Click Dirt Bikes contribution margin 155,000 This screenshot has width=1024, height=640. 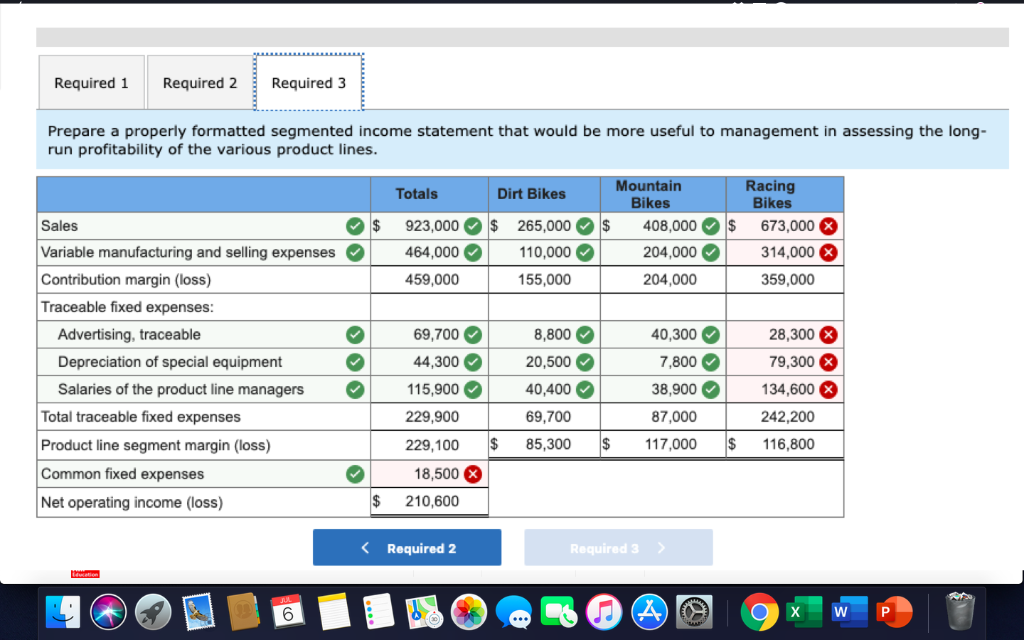[x=545, y=280]
